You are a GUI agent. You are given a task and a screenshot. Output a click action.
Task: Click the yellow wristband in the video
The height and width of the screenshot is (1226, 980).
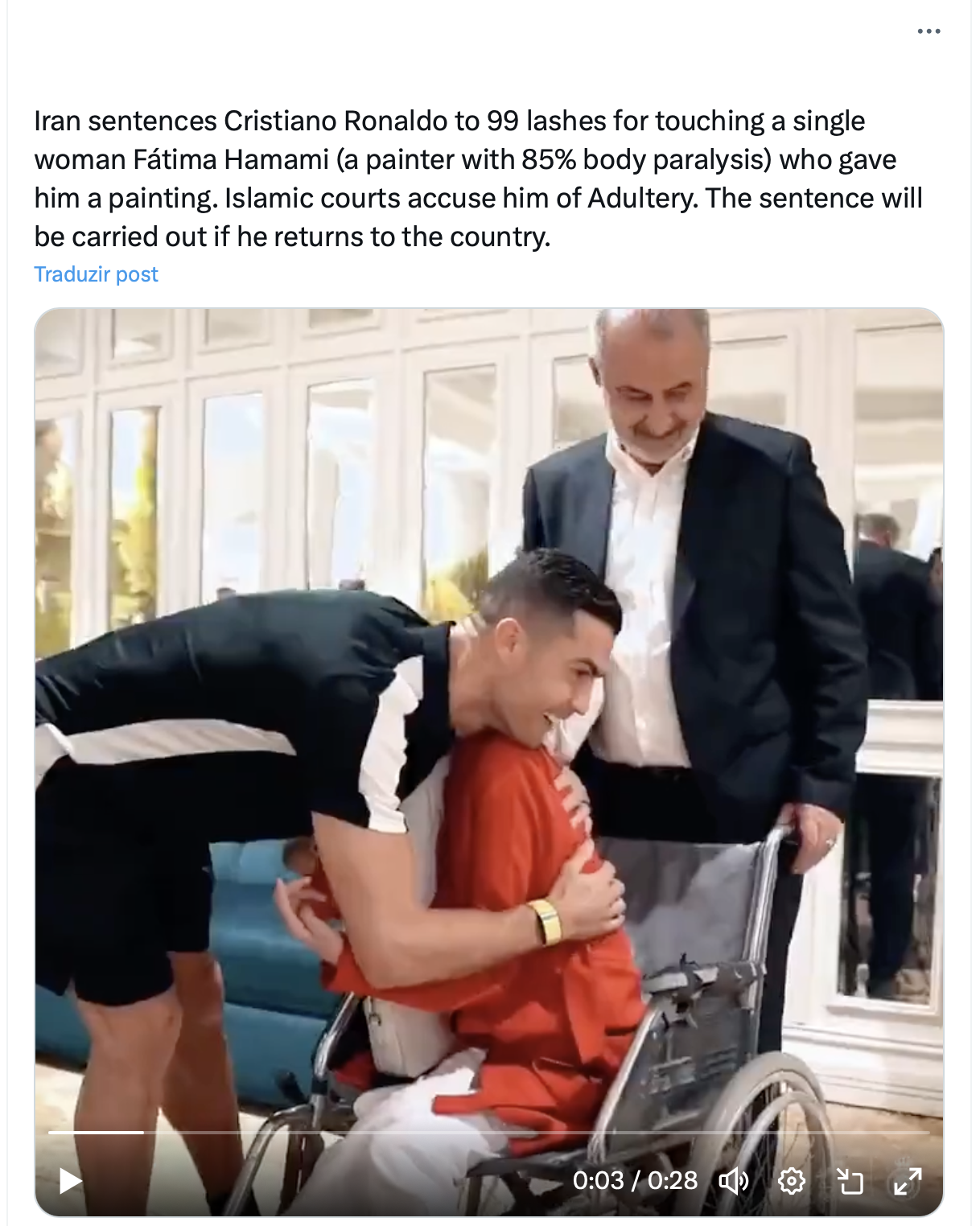tap(546, 922)
